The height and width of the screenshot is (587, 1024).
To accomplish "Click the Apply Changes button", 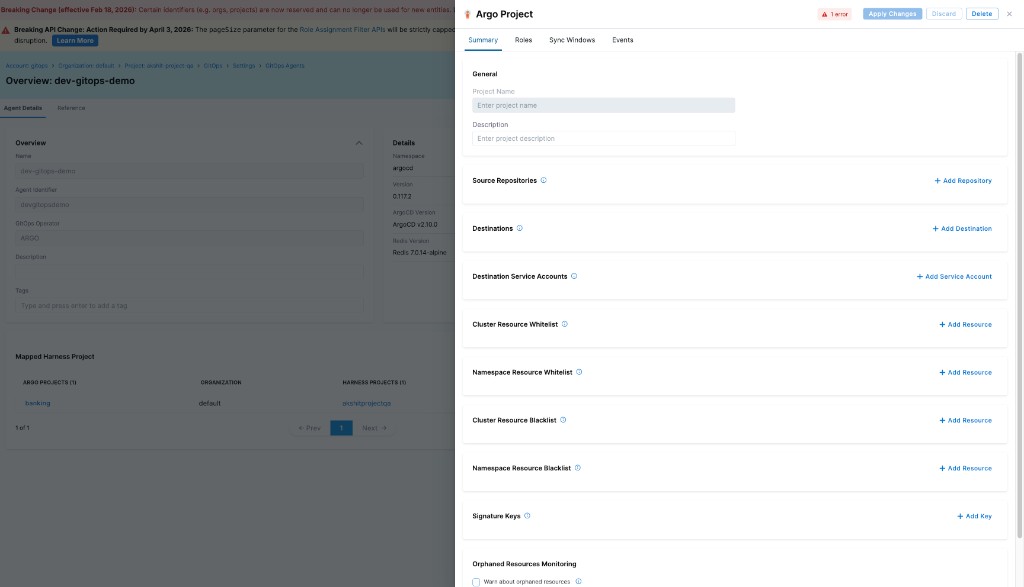I will (x=892, y=14).
